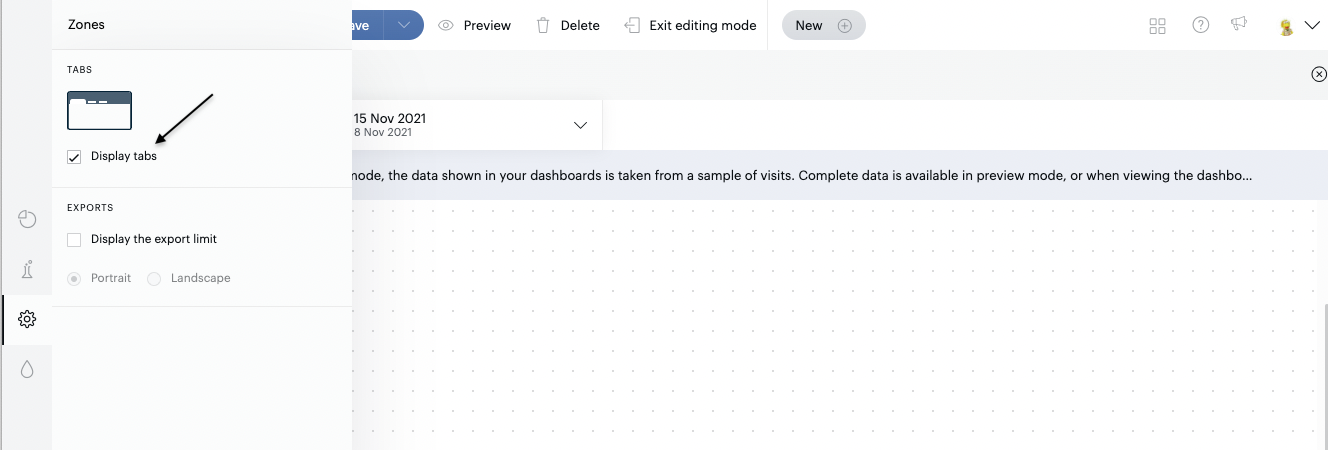Expand the Save button dropdown arrow

403,26
